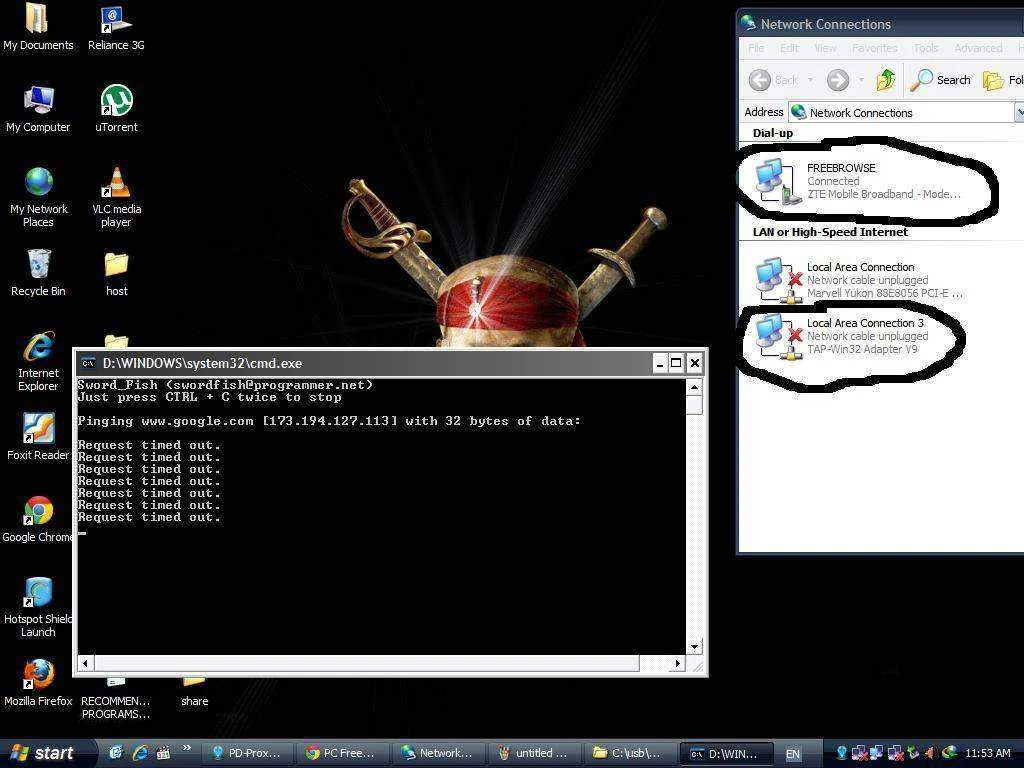1024x768 pixels.
Task: Open the Folders button in Network Connections toolbar
Action: point(1003,80)
